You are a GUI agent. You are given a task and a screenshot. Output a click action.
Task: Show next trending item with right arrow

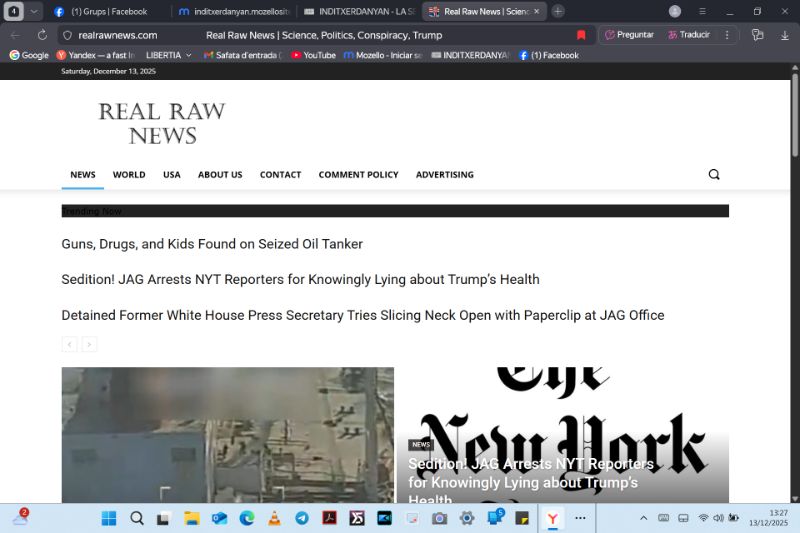coord(89,344)
